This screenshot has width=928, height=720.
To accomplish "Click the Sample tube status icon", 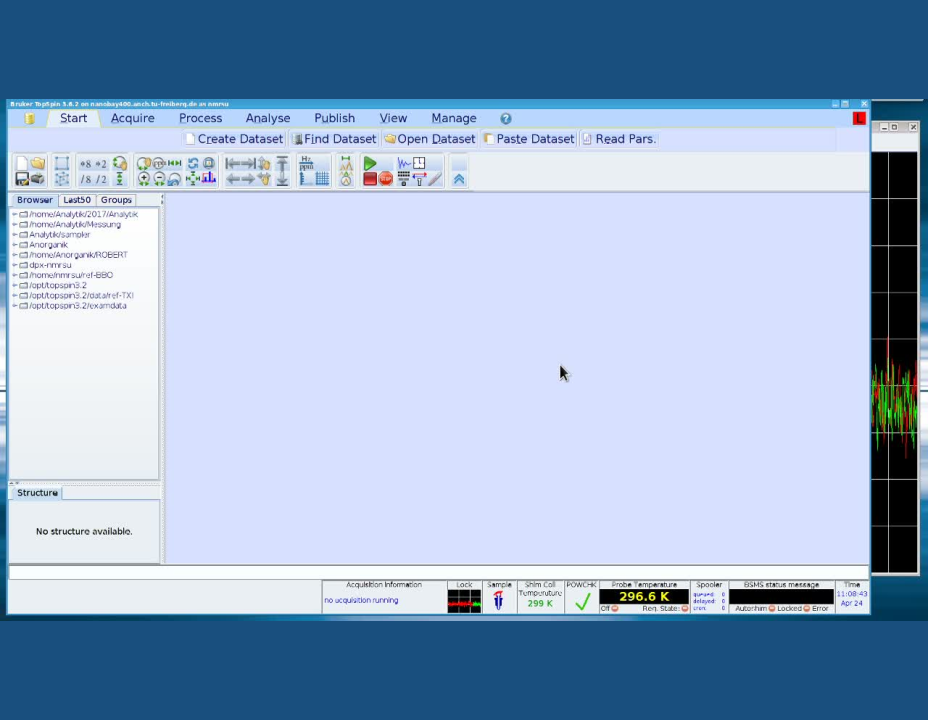I will [498, 600].
